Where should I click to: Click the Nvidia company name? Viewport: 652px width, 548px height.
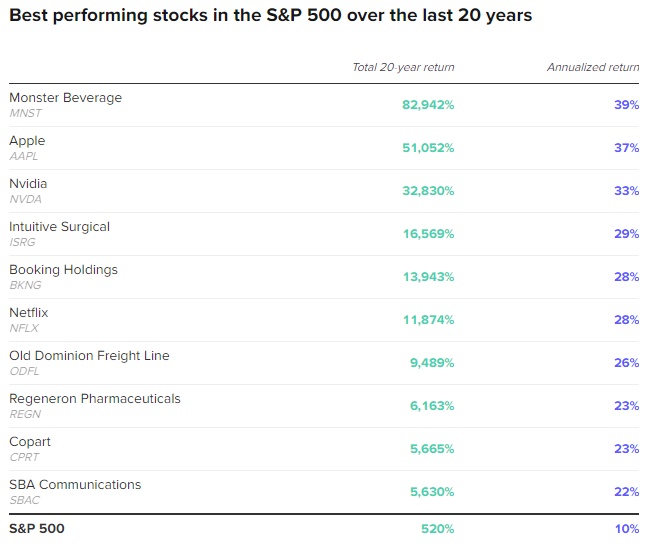click(x=28, y=184)
